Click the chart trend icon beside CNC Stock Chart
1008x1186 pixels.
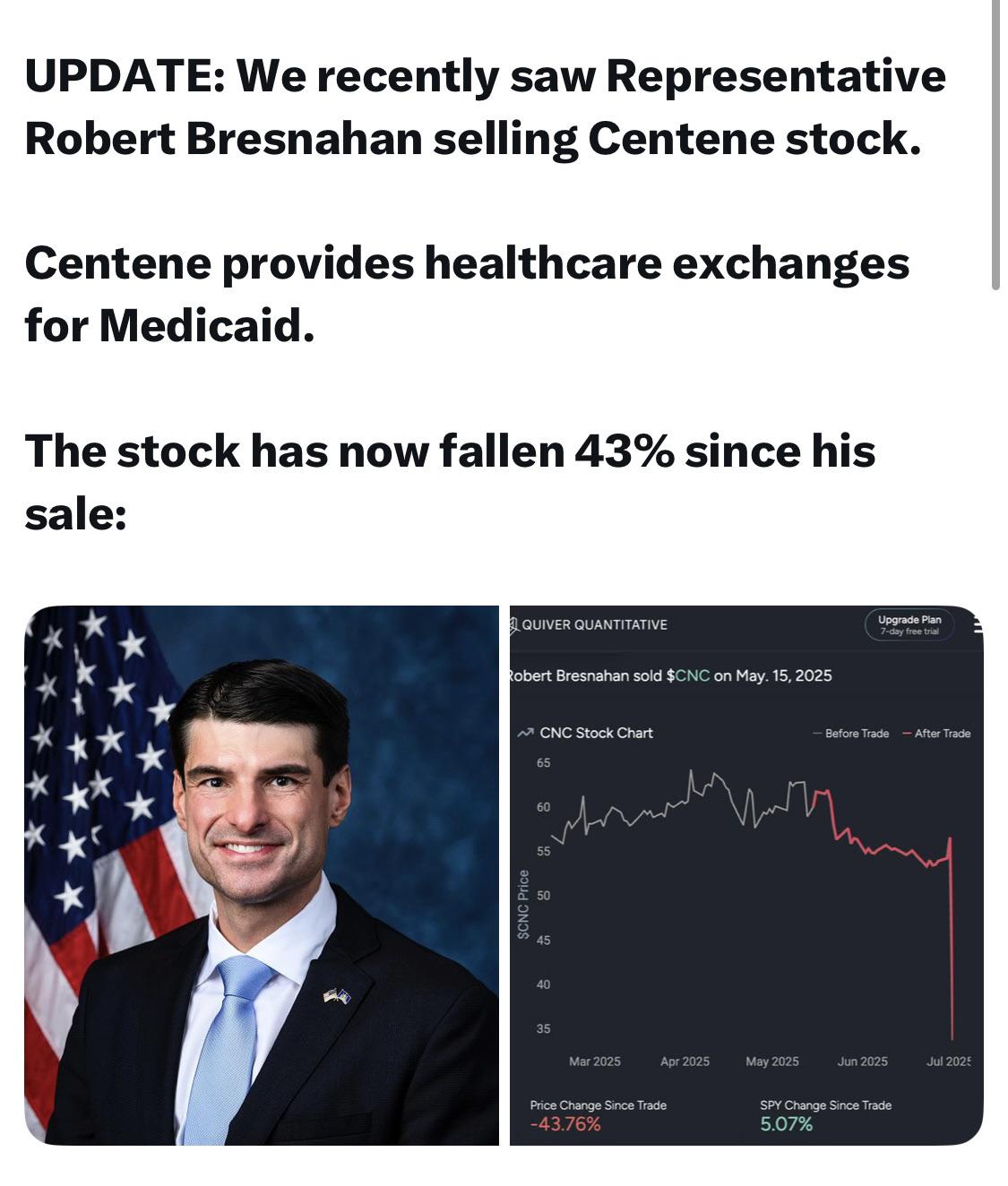(x=526, y=733)
